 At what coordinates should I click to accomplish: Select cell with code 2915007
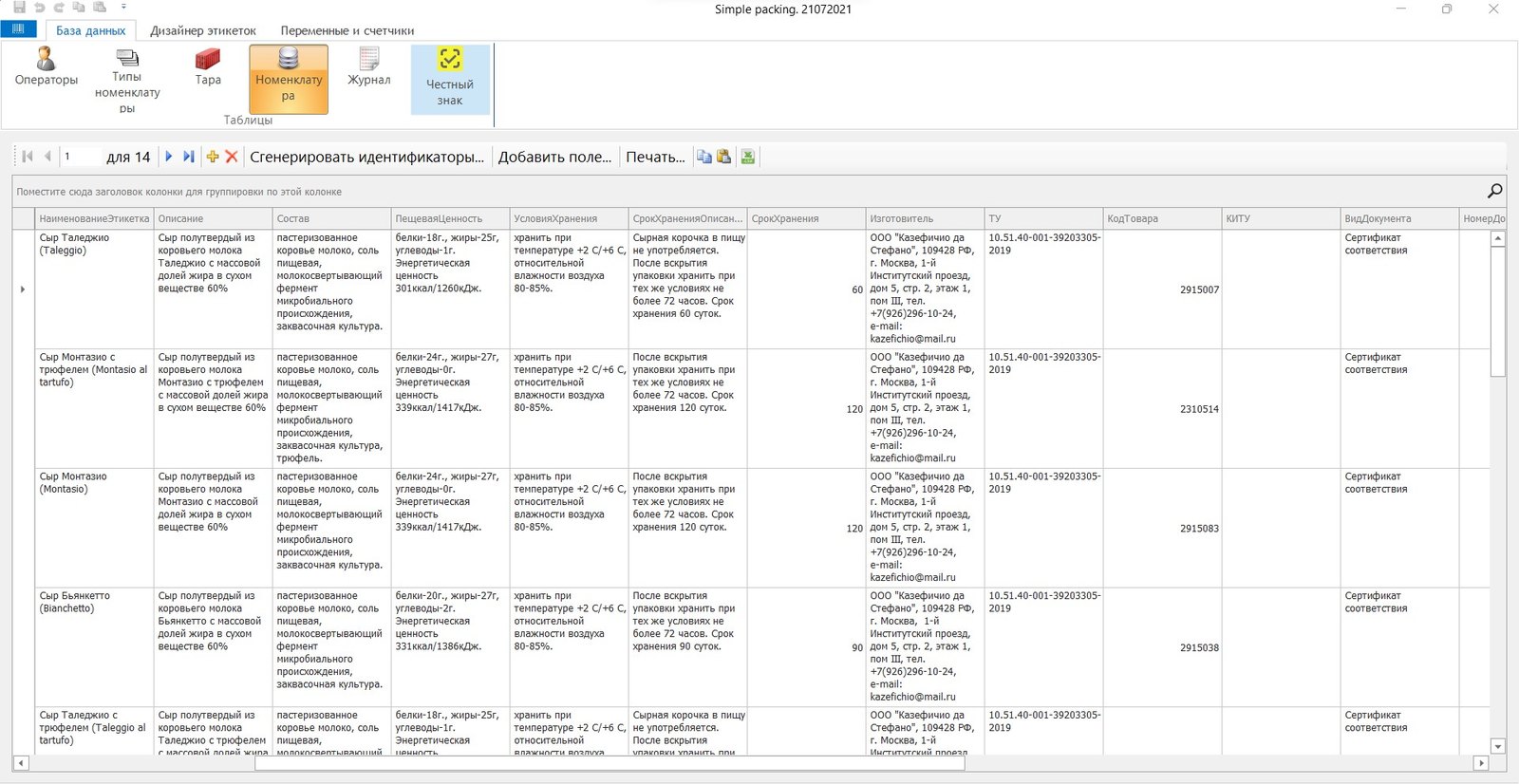[x=1162, y=289]
